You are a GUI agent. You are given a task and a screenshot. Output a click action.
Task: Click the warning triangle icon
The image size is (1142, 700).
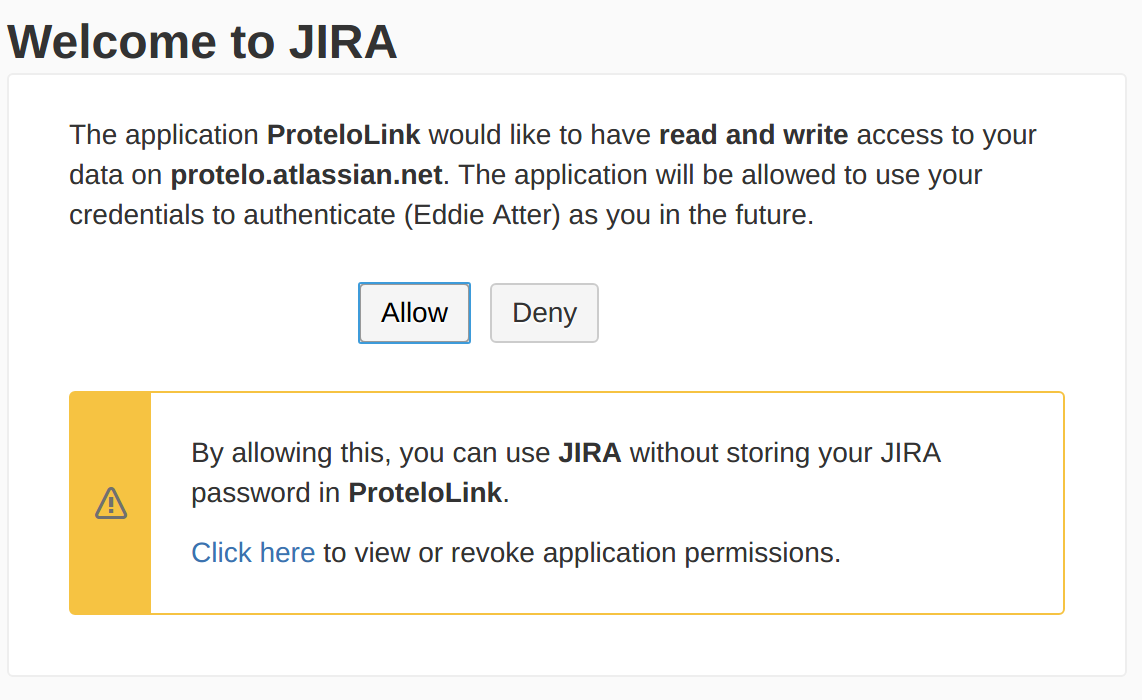coord(111,503)
